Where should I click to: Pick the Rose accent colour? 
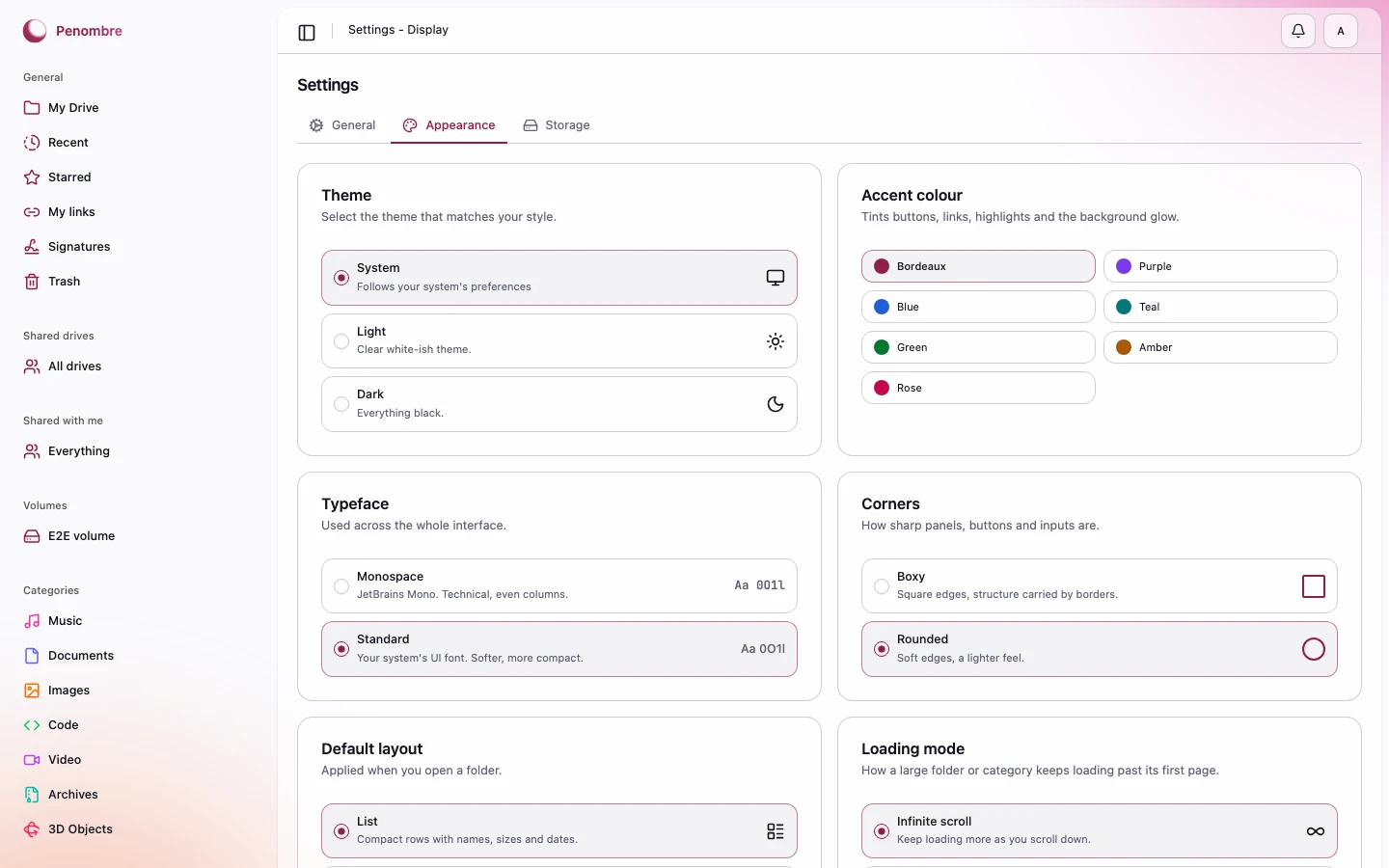tap(978, 388)
